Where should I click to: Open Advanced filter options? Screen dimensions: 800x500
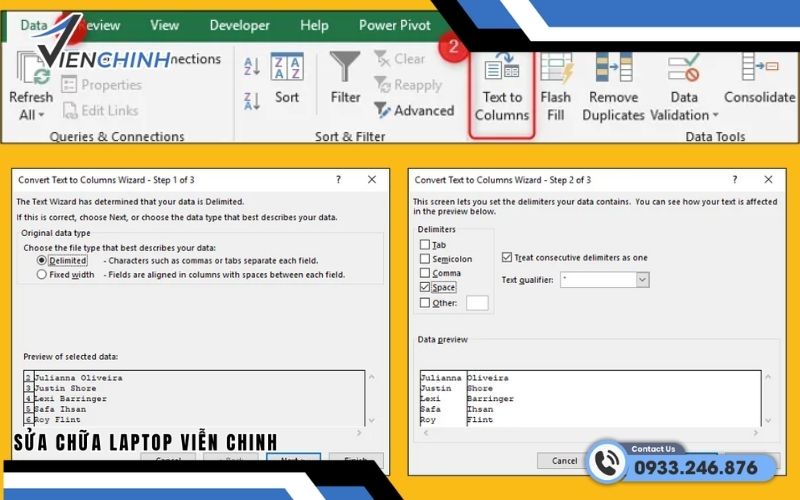click(x=414, y=110)
